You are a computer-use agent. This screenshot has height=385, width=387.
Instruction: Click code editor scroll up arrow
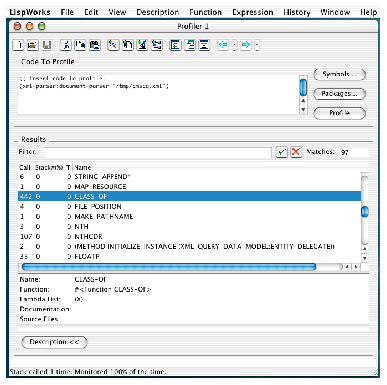click(x=303, y=100)
